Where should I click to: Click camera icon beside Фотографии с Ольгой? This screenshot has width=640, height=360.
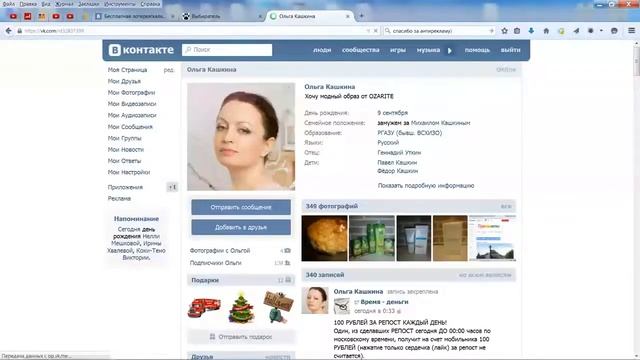point(287,251)
